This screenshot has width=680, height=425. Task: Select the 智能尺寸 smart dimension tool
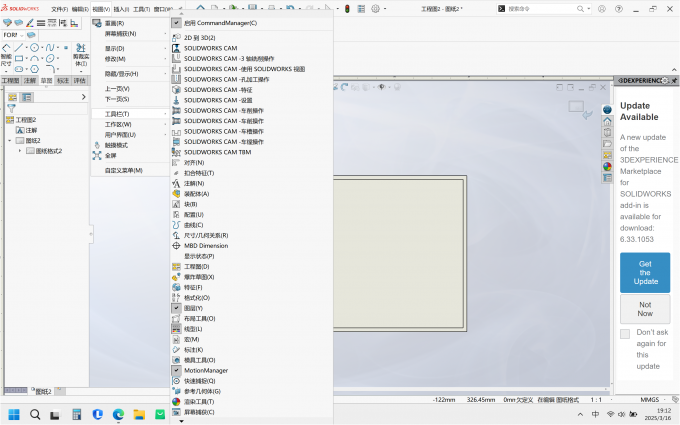(x=6, y=55)
